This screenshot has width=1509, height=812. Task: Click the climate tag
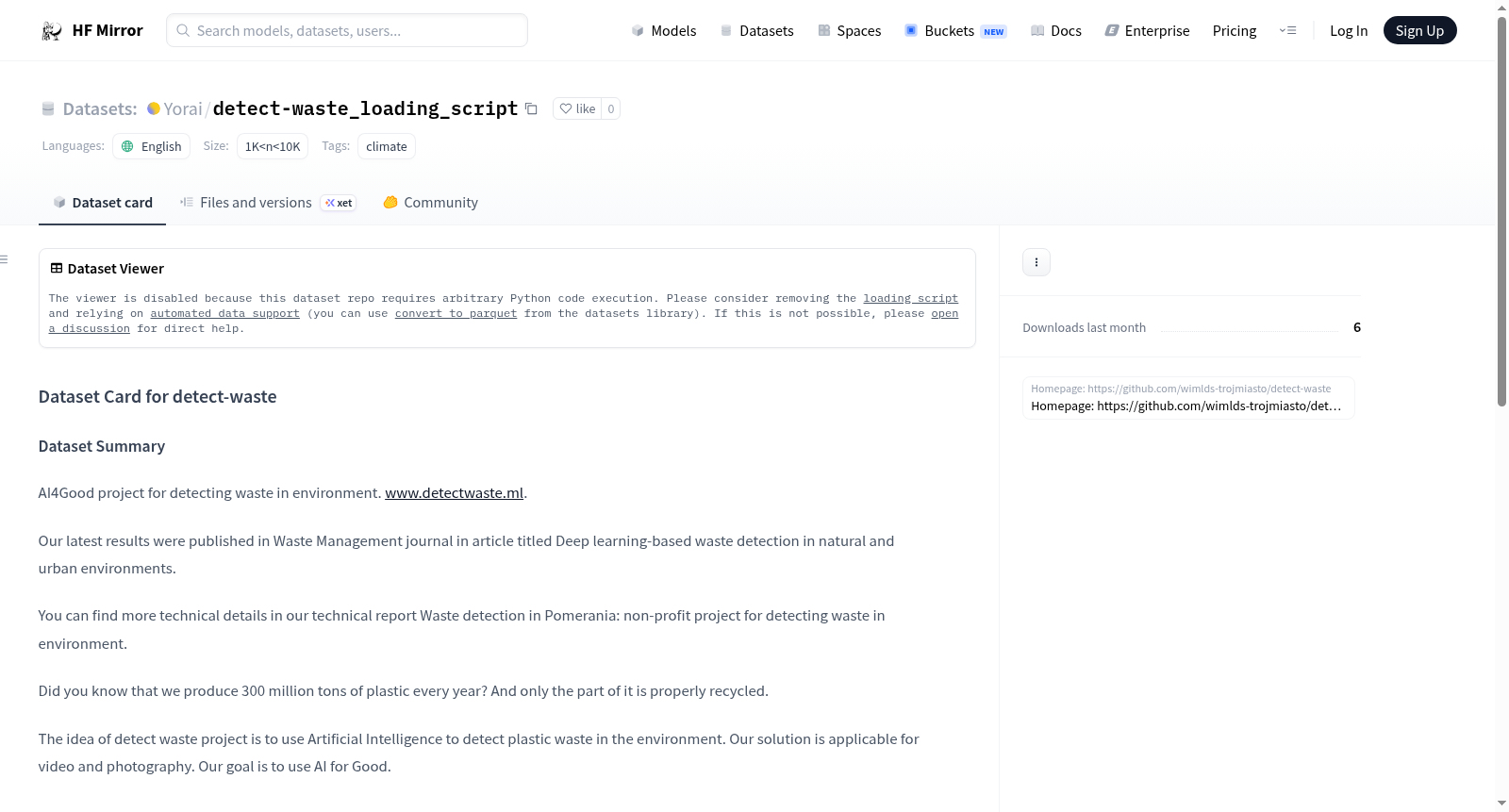387,146
